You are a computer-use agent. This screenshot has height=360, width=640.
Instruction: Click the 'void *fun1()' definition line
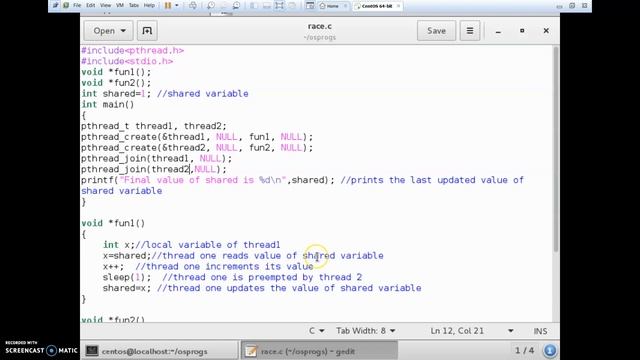[113, 223]
